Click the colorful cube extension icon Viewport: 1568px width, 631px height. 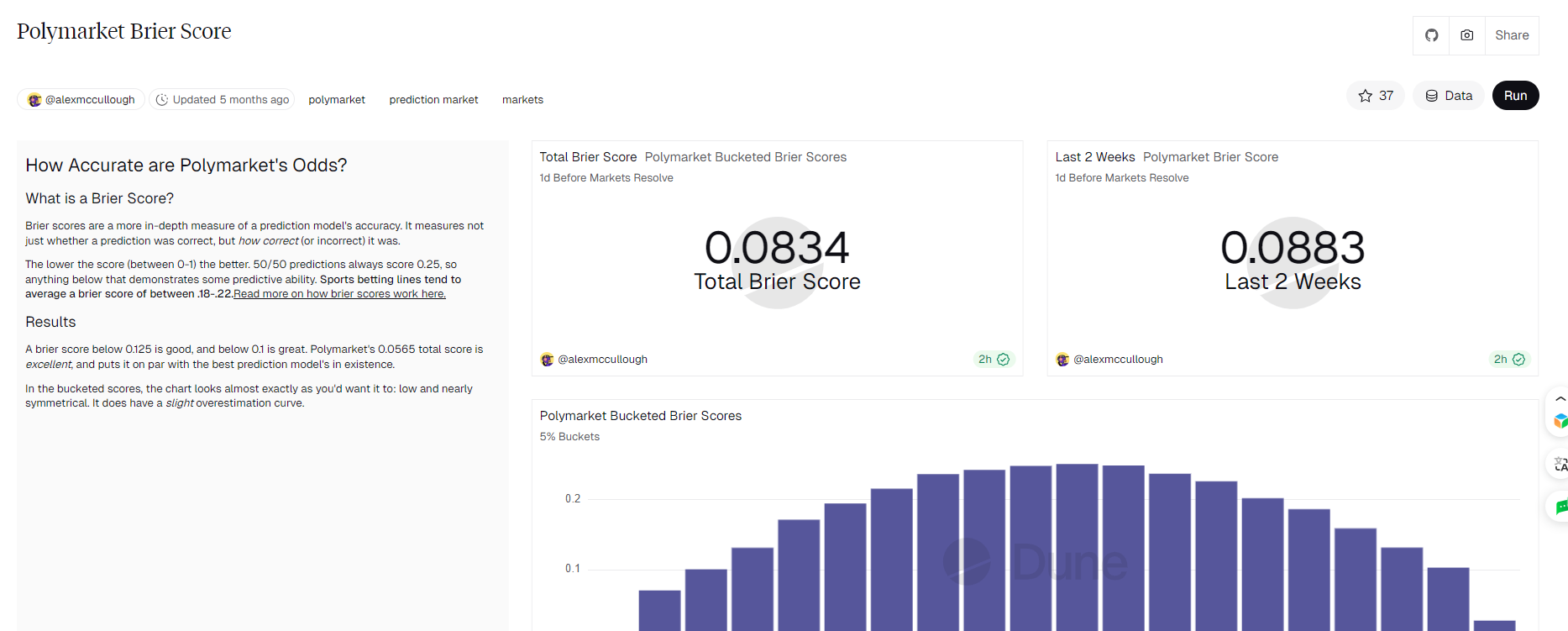click(x=1560, y=421)
